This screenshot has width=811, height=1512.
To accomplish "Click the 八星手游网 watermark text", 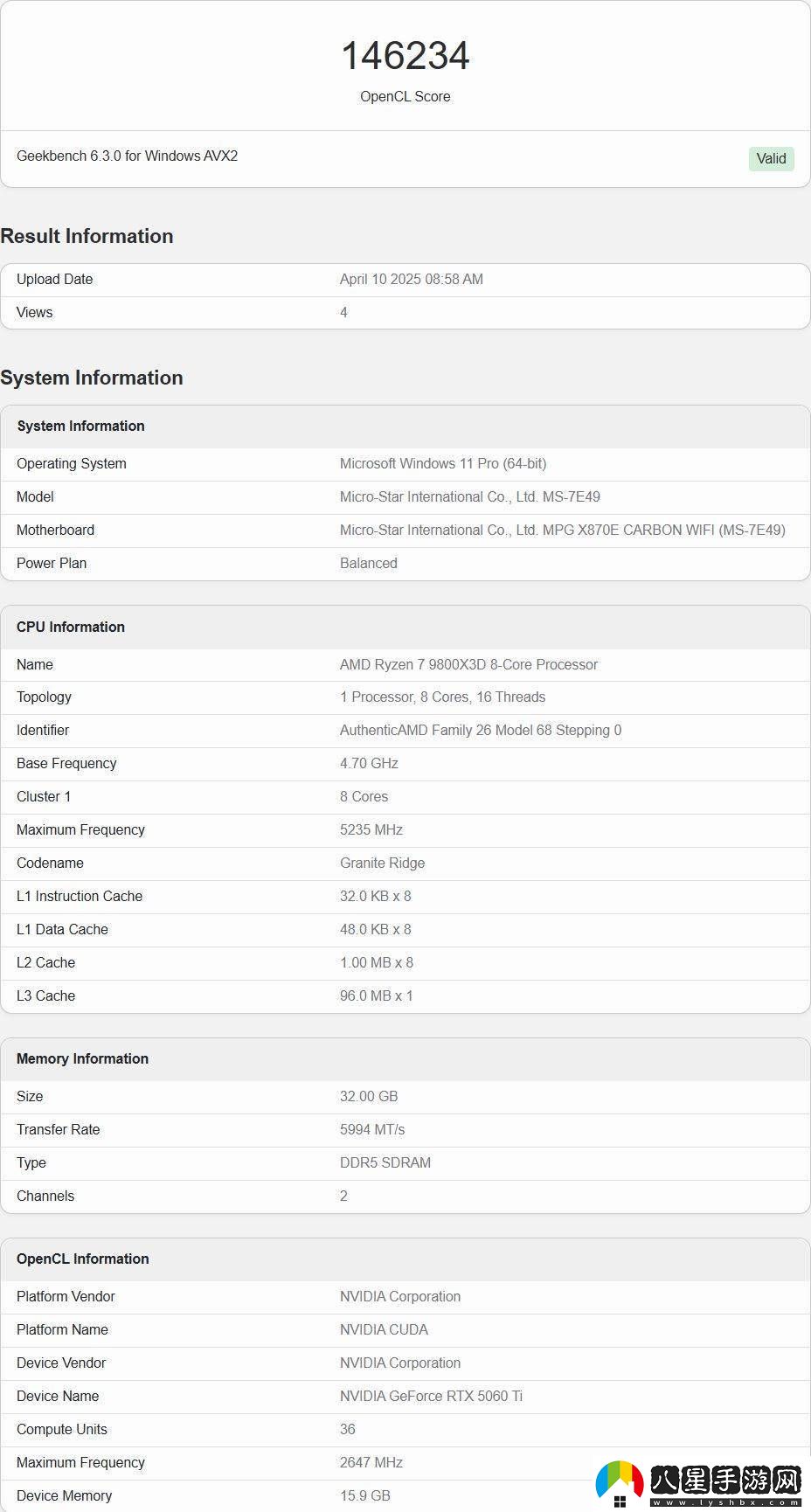I will pos(725,1479).
